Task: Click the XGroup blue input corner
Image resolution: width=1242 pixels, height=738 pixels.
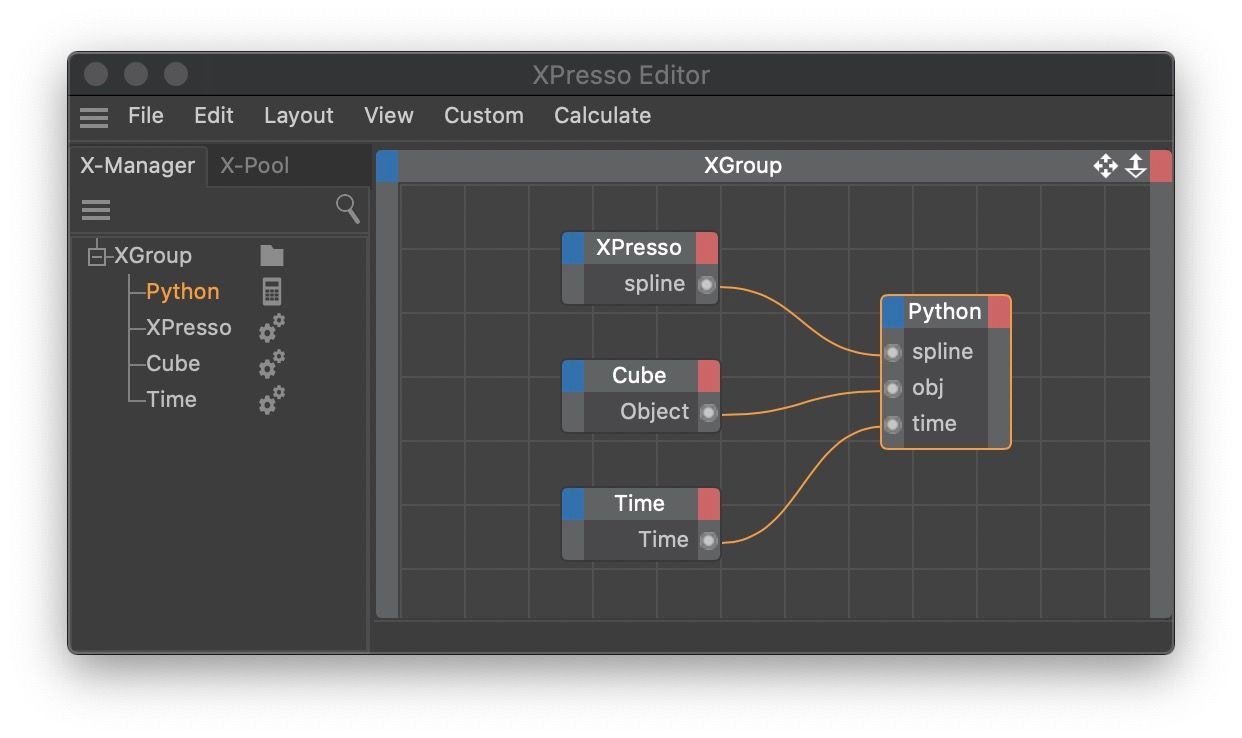Action: pyautogui.click(x=387, y=166)
